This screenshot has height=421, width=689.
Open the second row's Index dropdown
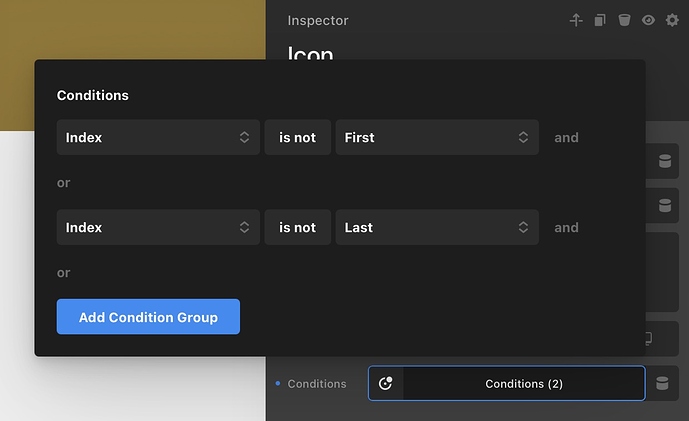[x=158, y=227]
